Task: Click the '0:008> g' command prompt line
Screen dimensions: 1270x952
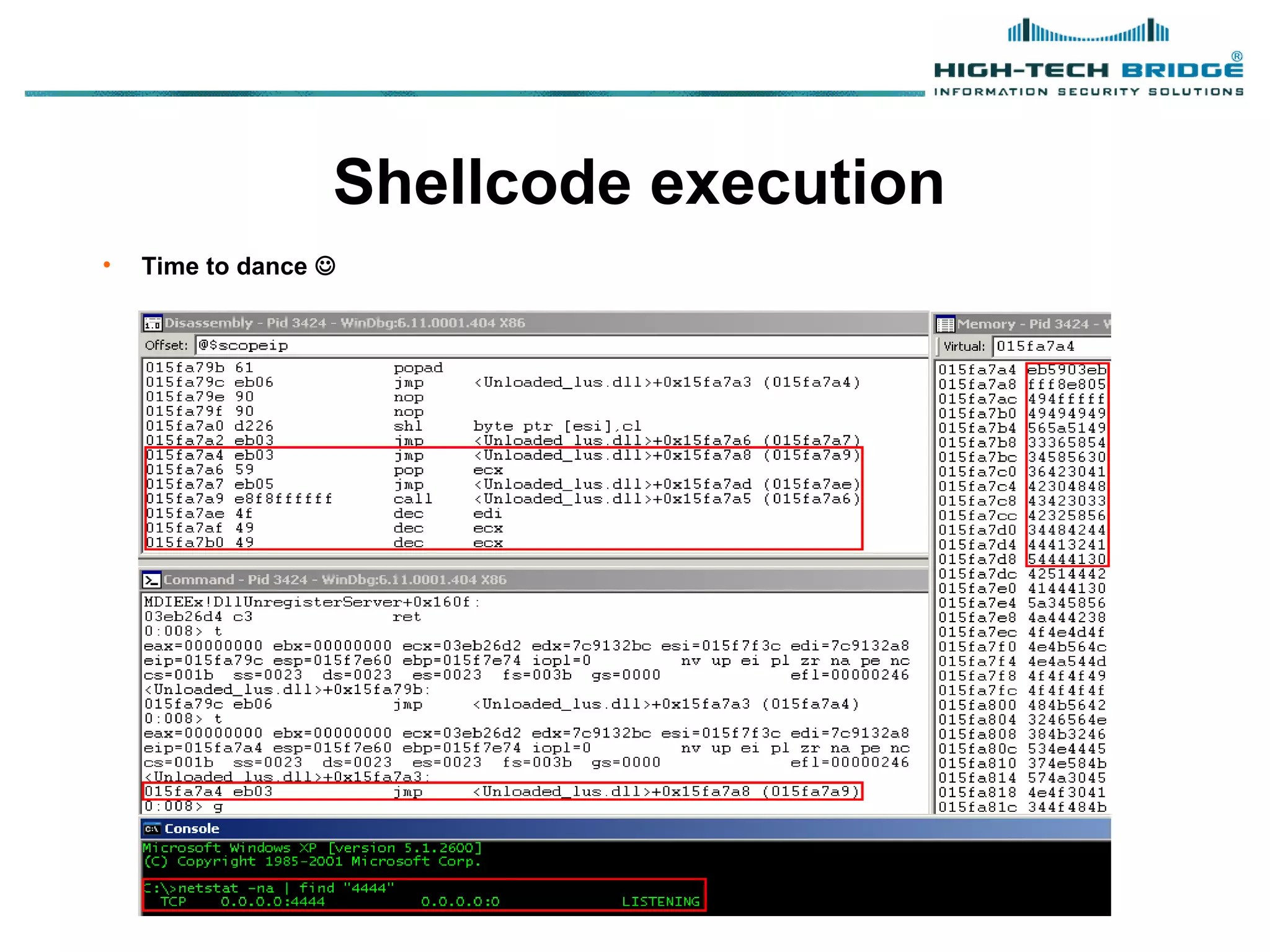Action: (x=184, y=806)
